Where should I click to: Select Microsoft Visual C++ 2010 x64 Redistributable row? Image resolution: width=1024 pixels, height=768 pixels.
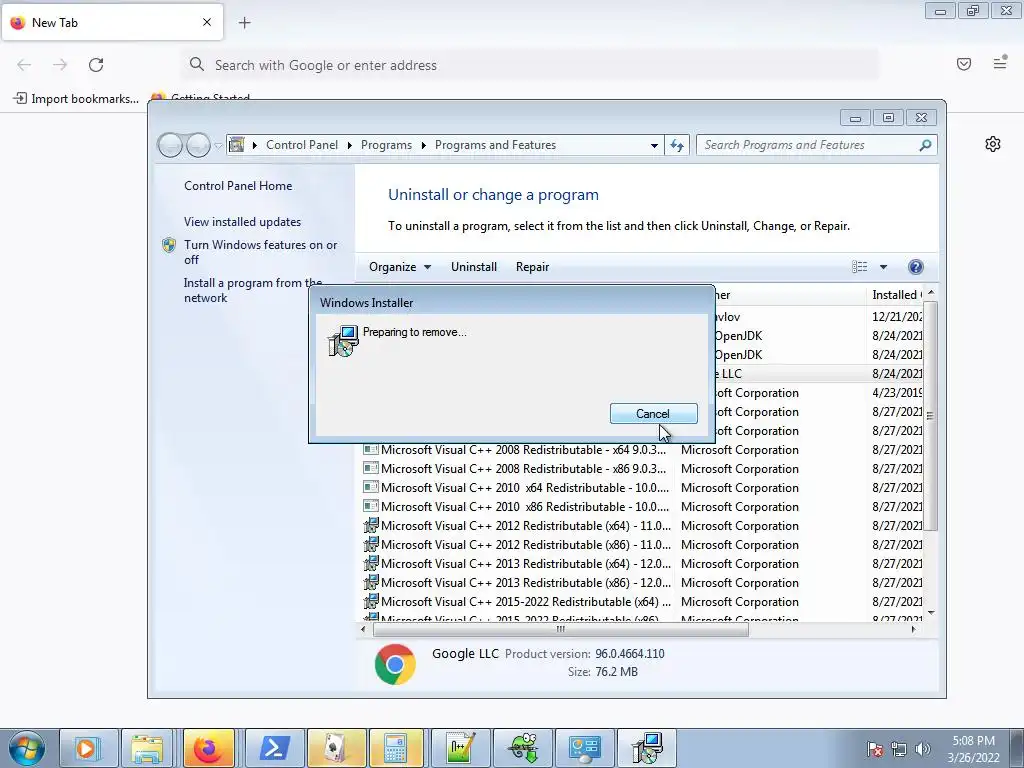(x=643, y=488)
